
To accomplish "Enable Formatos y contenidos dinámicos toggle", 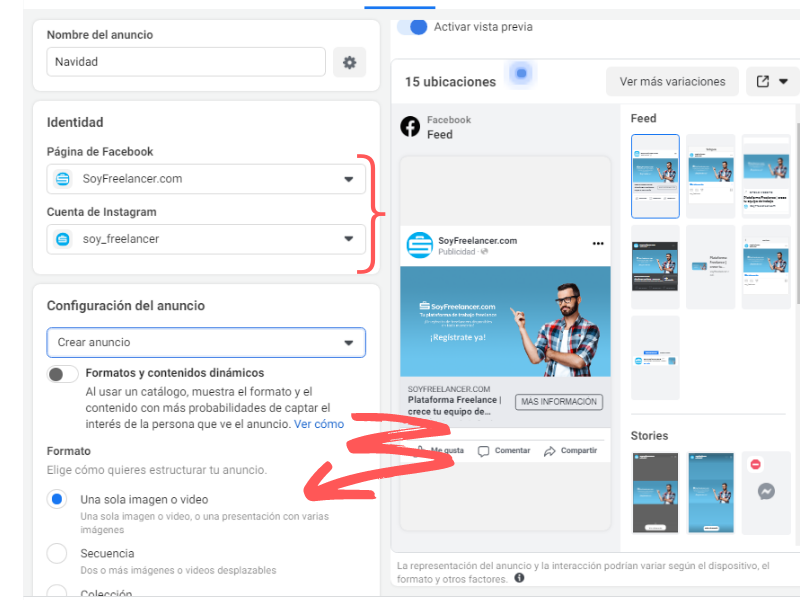I will pyautogui.click(x=62, y=374).
